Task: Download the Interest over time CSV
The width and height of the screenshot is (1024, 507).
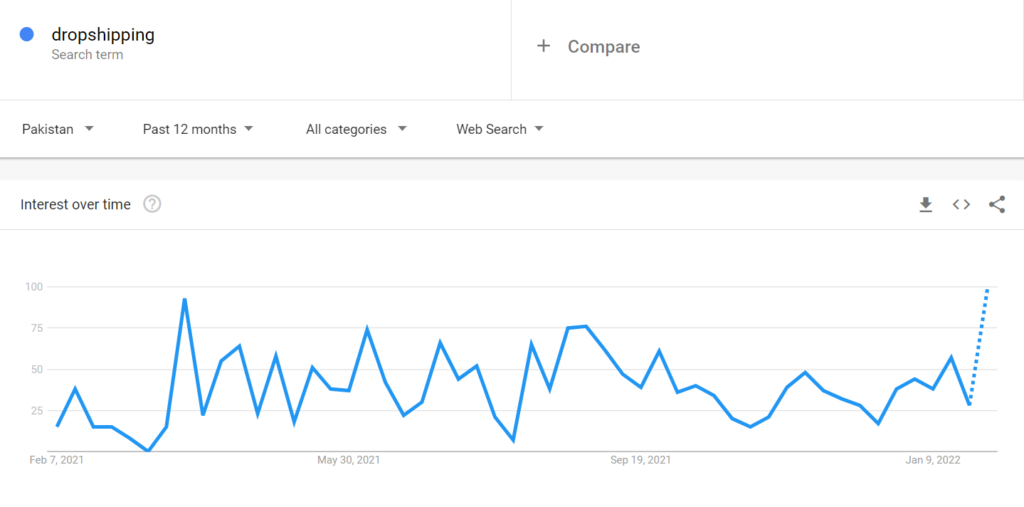Action: click(925, 205)
